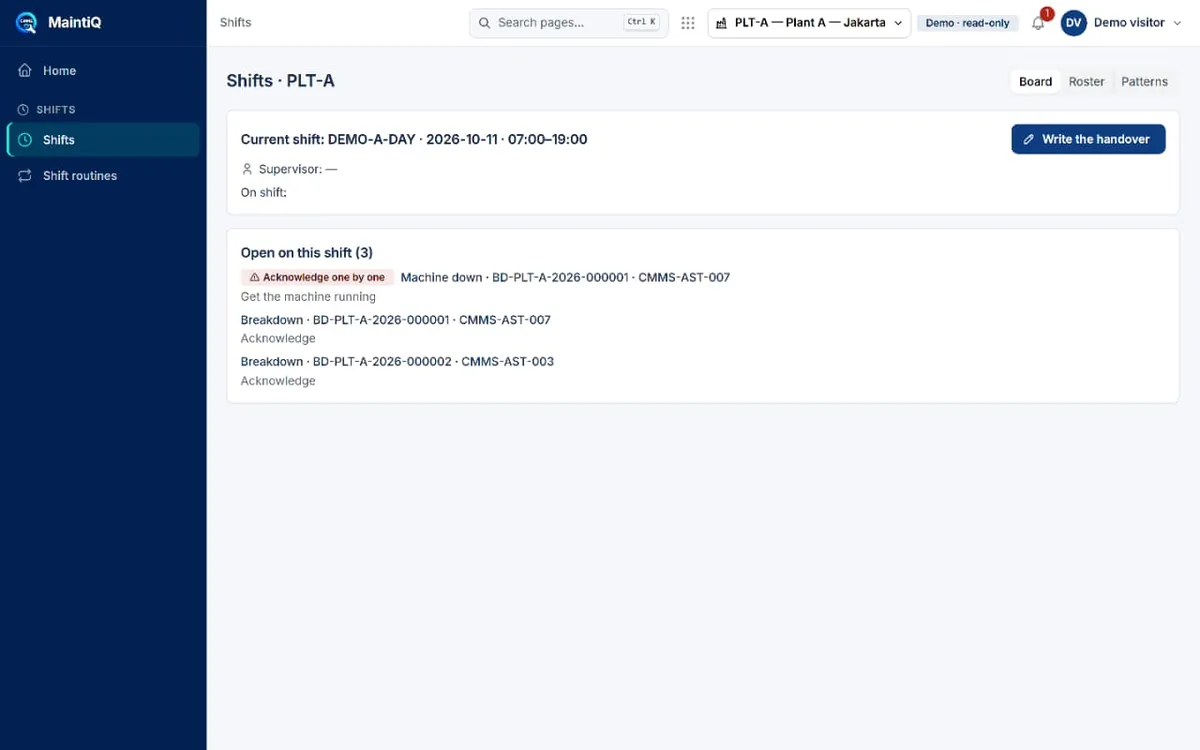1200x750 pixels.
Task: Click the supervisor person icon
Action: (247, 169)
